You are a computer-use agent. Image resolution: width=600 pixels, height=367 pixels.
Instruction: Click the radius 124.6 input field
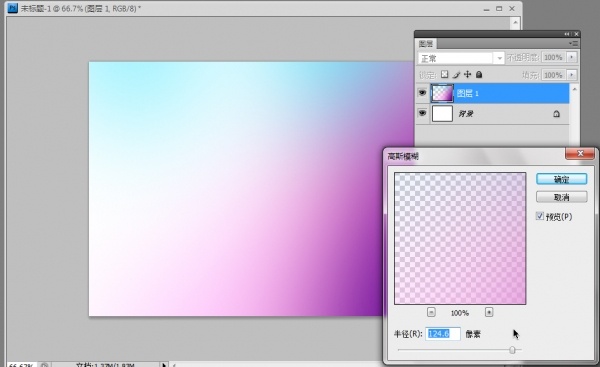point(443,334)
